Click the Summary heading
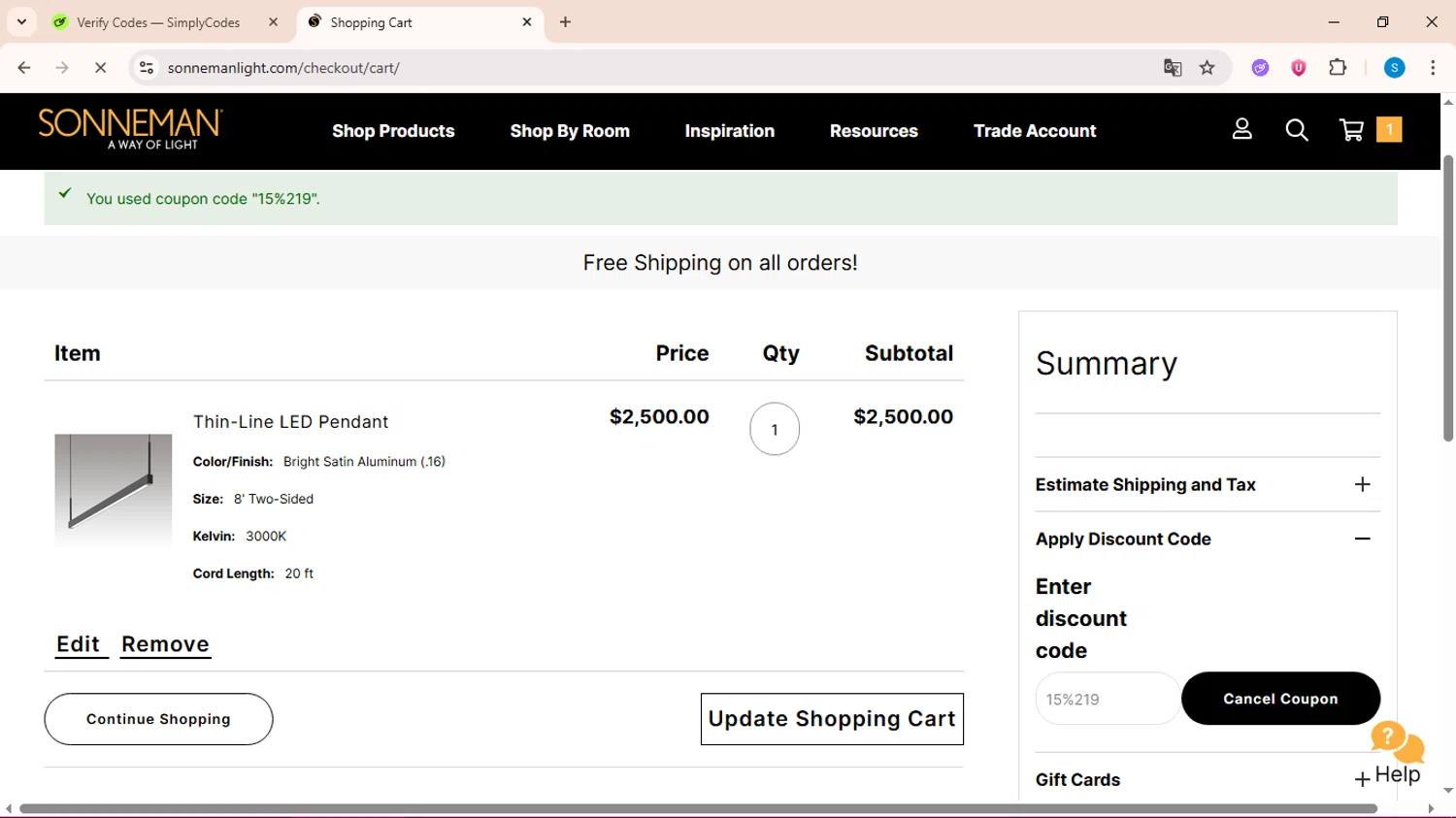The width and height of the screenshot is (1456, 818). pos(1107,364)
